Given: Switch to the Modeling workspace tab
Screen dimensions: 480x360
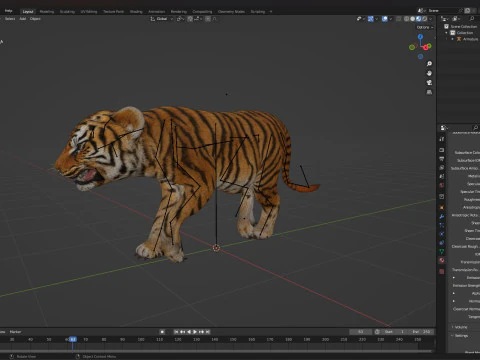Looking at the screenshot, I should point(47,12).
